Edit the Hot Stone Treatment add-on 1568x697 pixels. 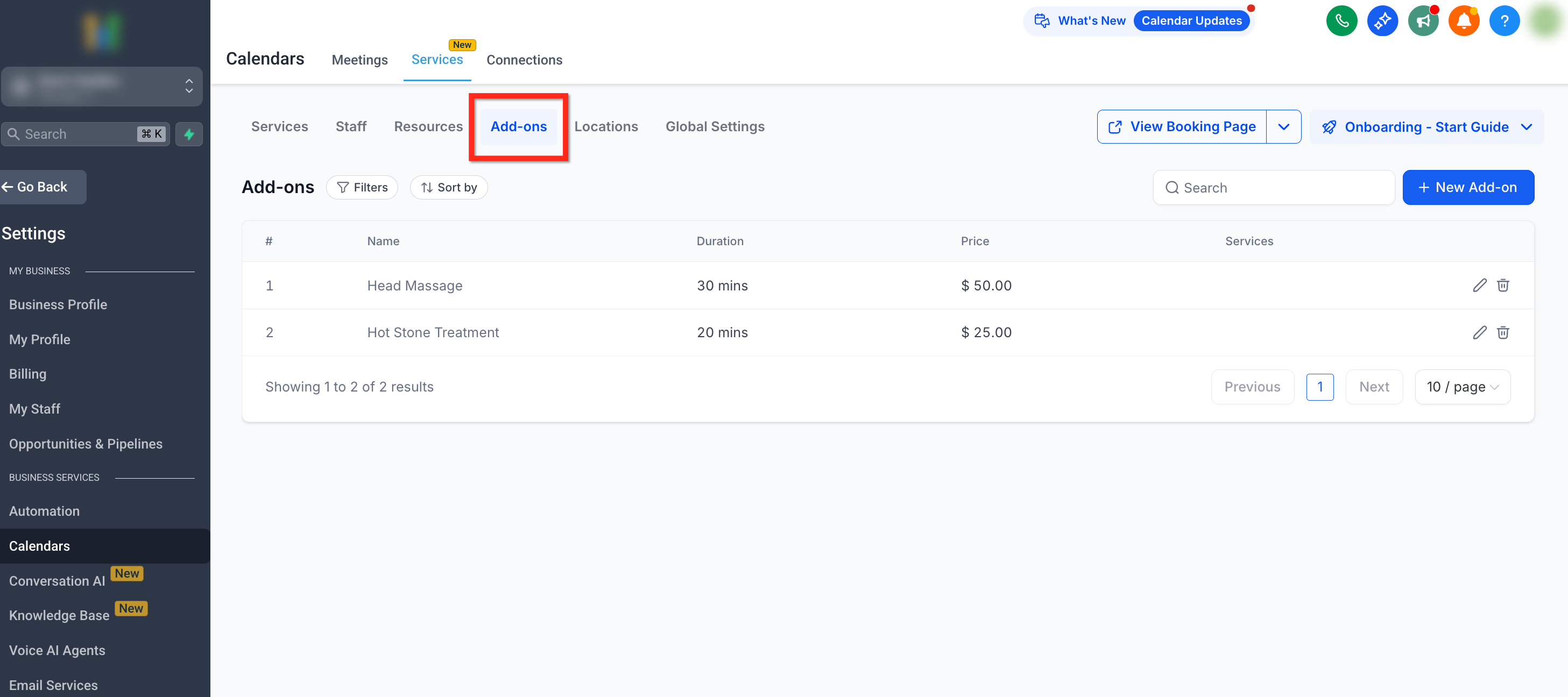[x=1479, y=332]
